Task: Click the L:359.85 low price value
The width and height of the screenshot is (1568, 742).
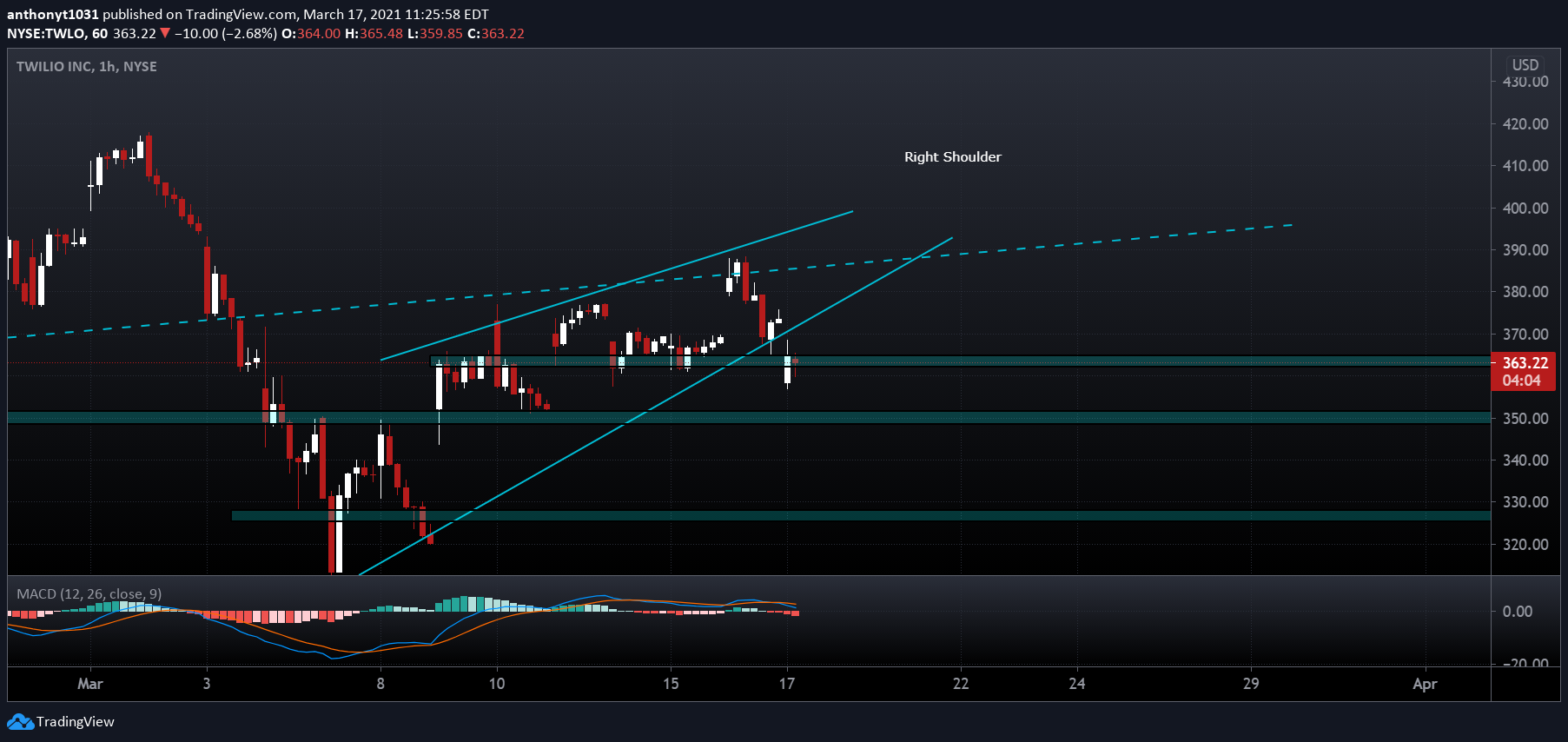Action: (435, 34)
